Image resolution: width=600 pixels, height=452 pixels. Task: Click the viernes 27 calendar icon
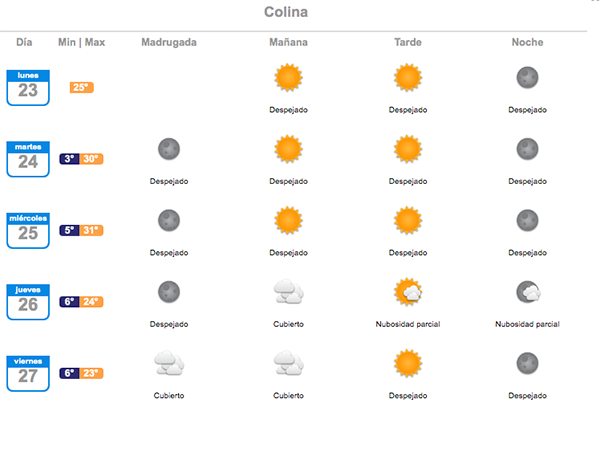coord(28,373)
